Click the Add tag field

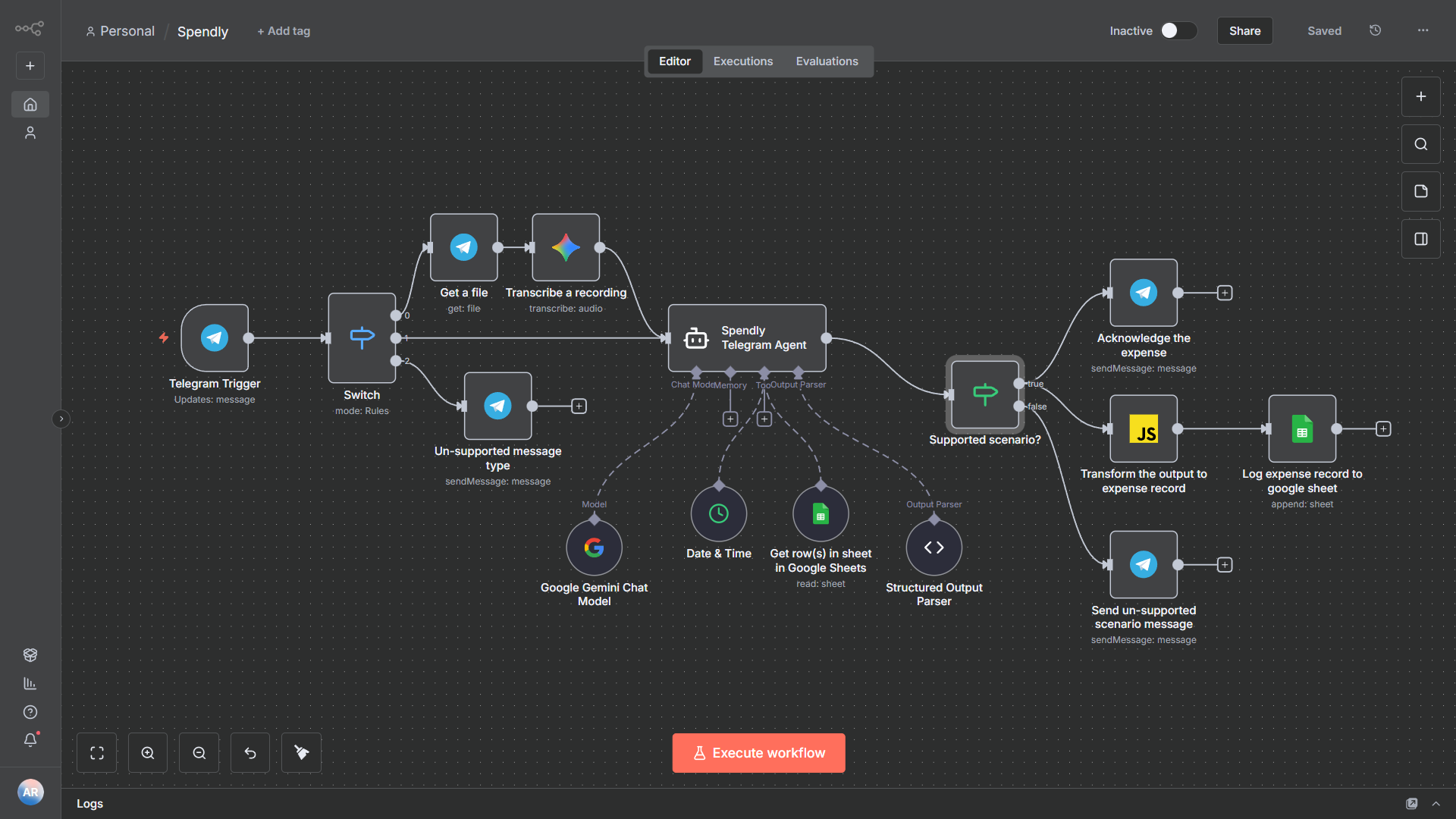coord(284,31)
